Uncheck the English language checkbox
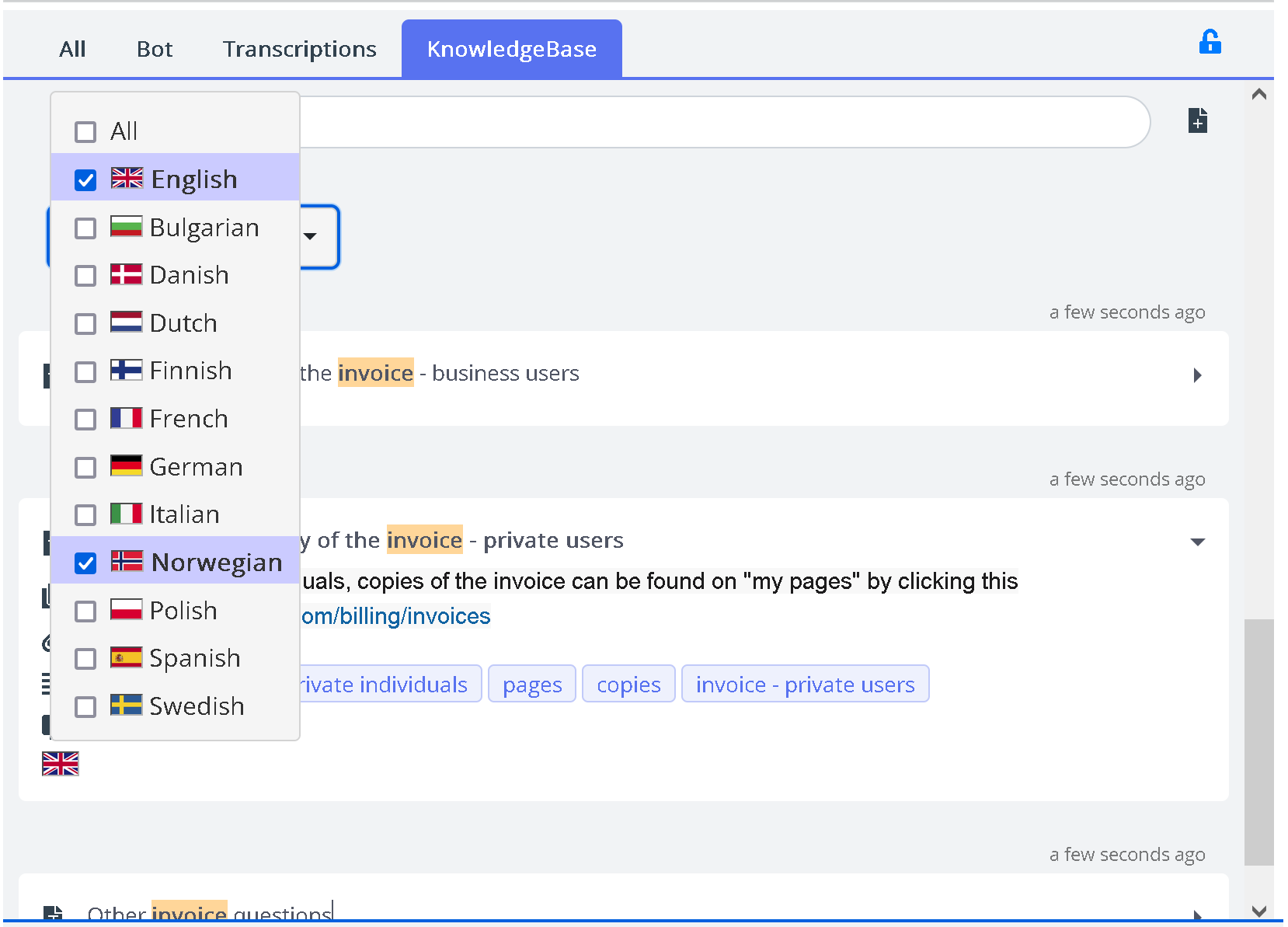This screenshot has width=1288, height=927. point(85,180)
